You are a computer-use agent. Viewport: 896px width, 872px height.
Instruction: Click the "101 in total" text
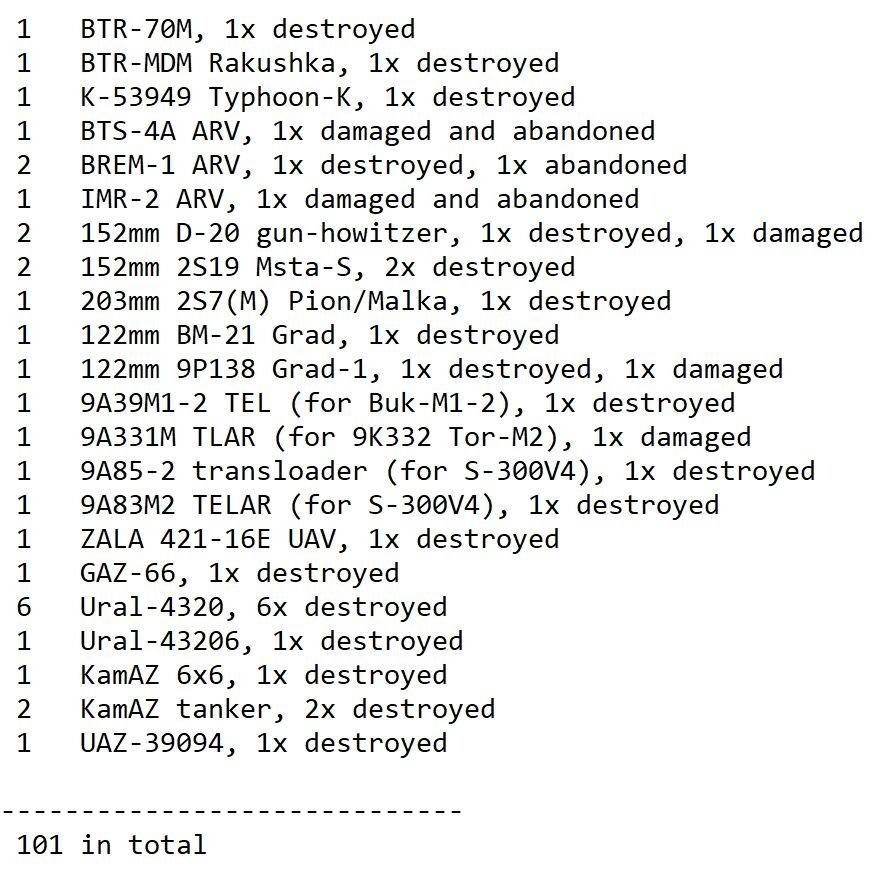(111, 845)
